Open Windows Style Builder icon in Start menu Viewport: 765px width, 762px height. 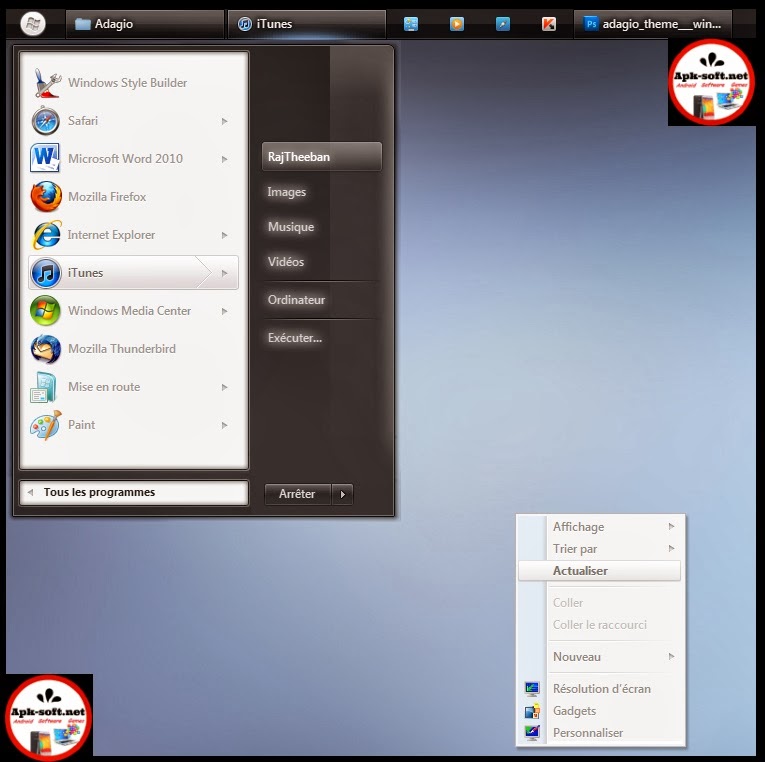click(x=46, y=83)
